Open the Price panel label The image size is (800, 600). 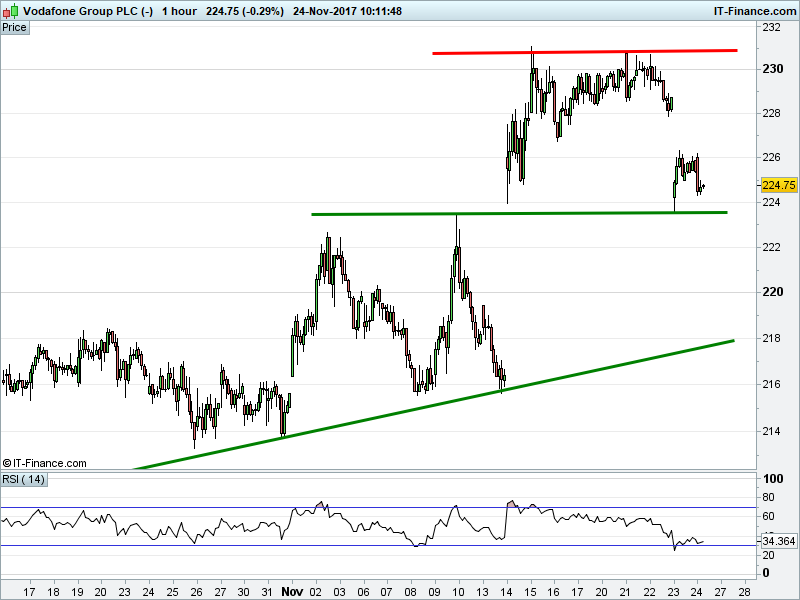(x=15, y=28)
